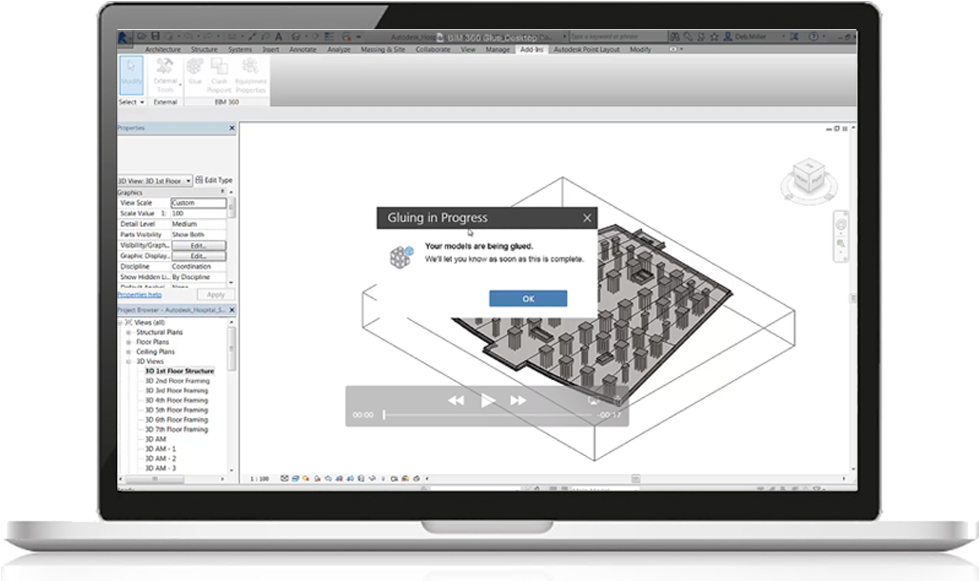Close the Gluing in Progress dialog
This screenshot has width=979, height=581.
tap(587, 218)
